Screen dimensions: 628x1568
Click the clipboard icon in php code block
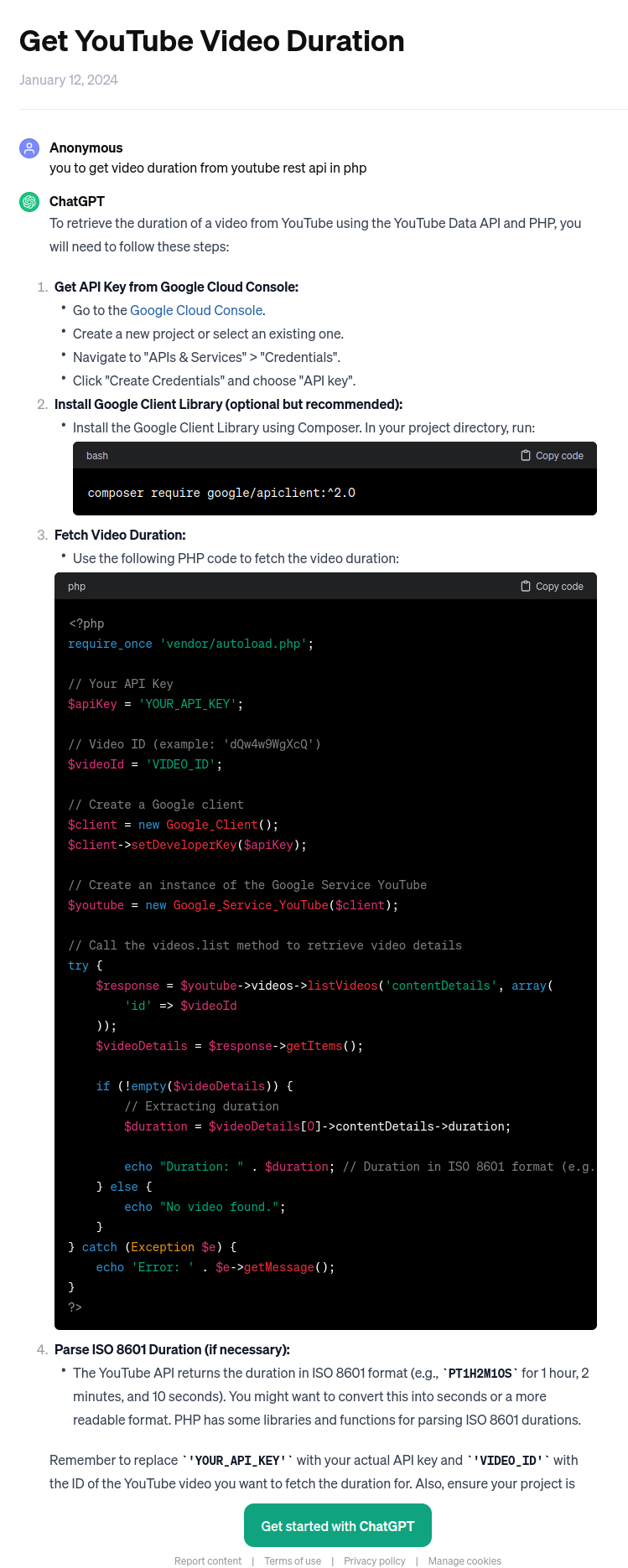(526, 586)
